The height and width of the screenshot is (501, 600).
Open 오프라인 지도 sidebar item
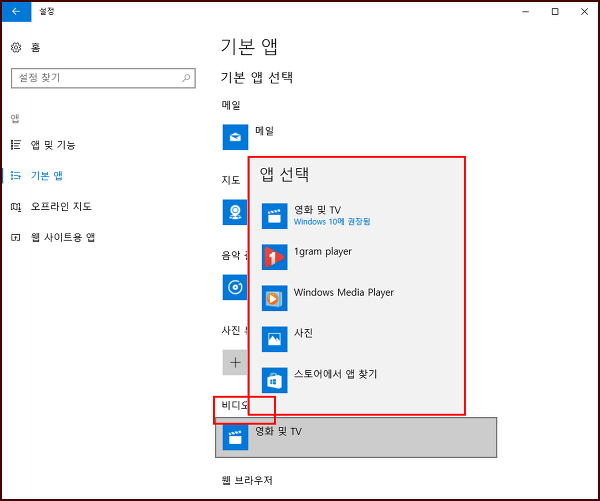pyautogui.click(x=61, y=207)
